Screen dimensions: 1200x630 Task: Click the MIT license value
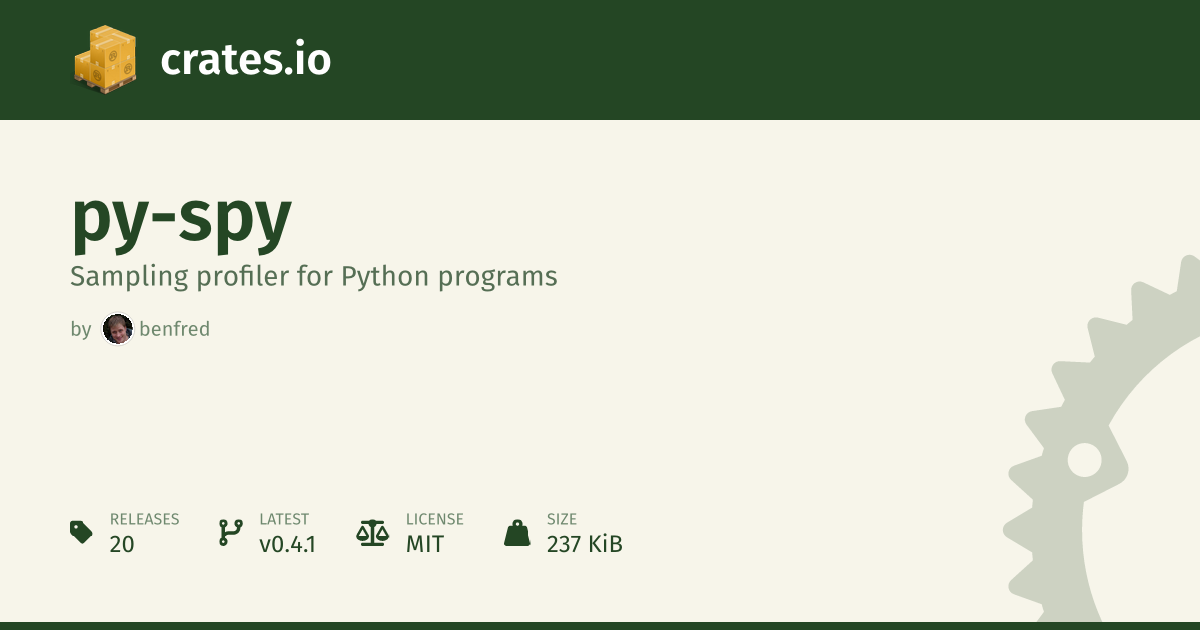click(425, 544)
